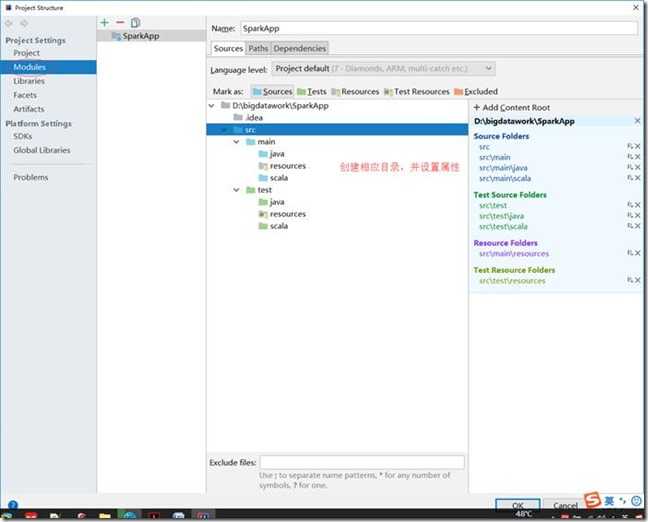Mark the folder as Sources
This screenshot has height=522, width=648.
272,91
